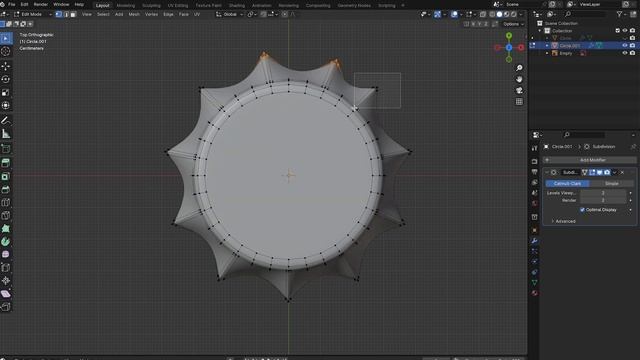Select the Cursor tool in the left toolbar
The height and width of the screenshot is (360, 640).
(x=6, y=51)
